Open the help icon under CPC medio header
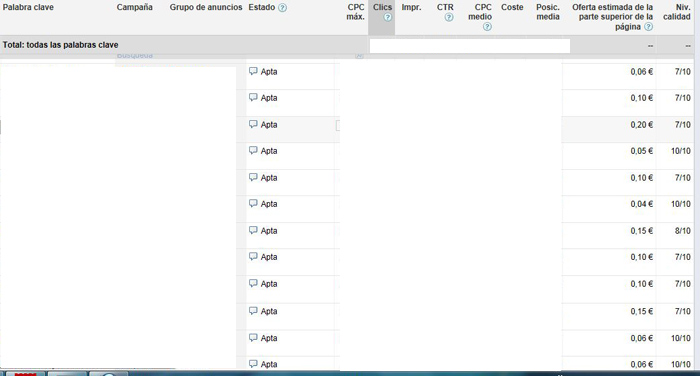Viewport: 700px width, 376px height. coord(487,27)
